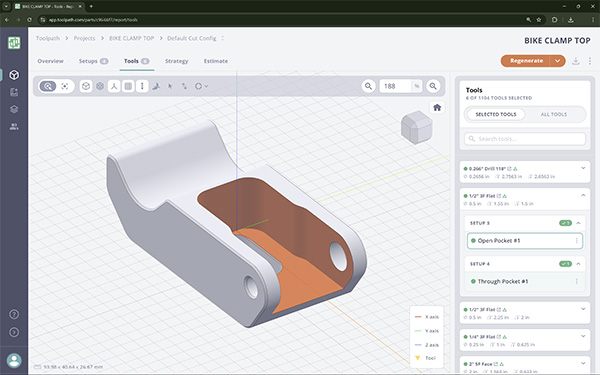
Task: Select the ALL TOOLS toggle
Action: (554, 114)
